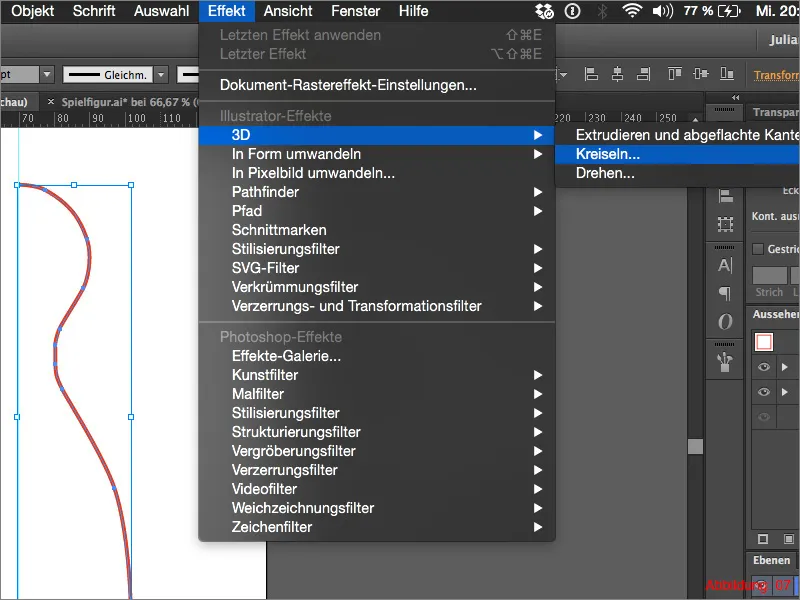
Task: Click the vertical align bottom icon
Action: pos(727,74)
